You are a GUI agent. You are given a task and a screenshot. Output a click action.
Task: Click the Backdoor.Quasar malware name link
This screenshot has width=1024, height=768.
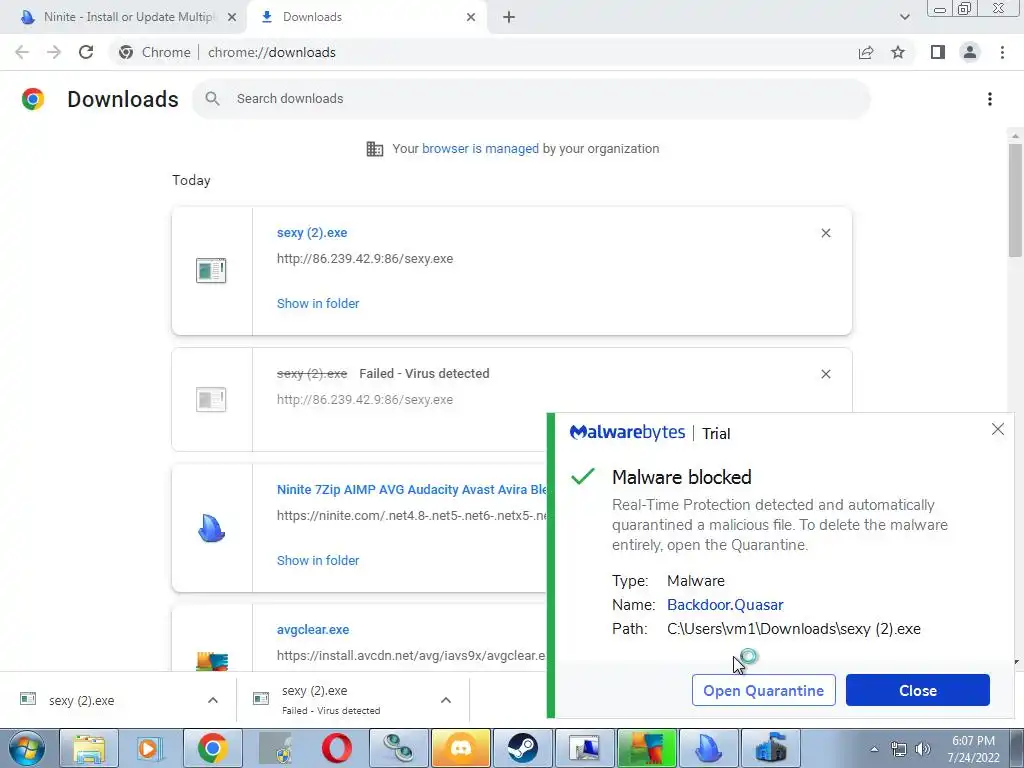[x=725, y=605]
